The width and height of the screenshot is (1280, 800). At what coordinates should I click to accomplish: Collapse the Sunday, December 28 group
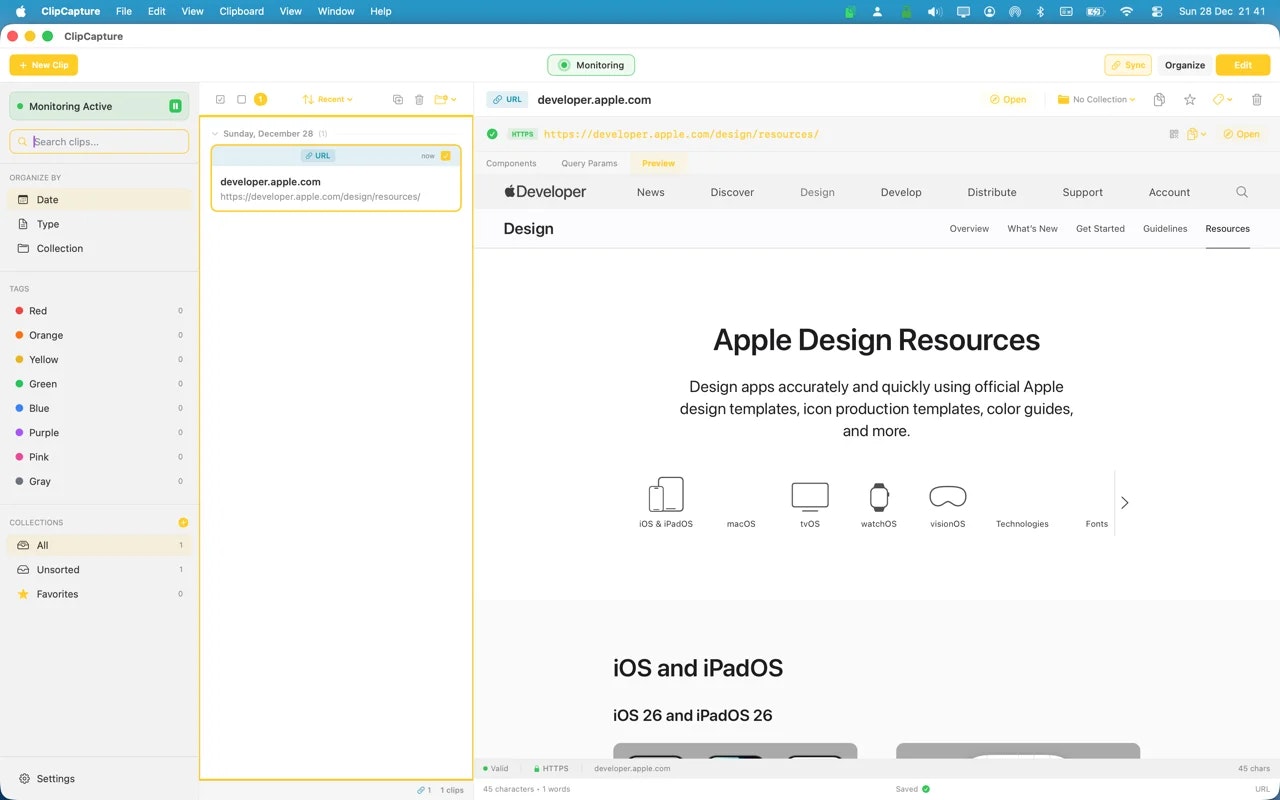214,133
